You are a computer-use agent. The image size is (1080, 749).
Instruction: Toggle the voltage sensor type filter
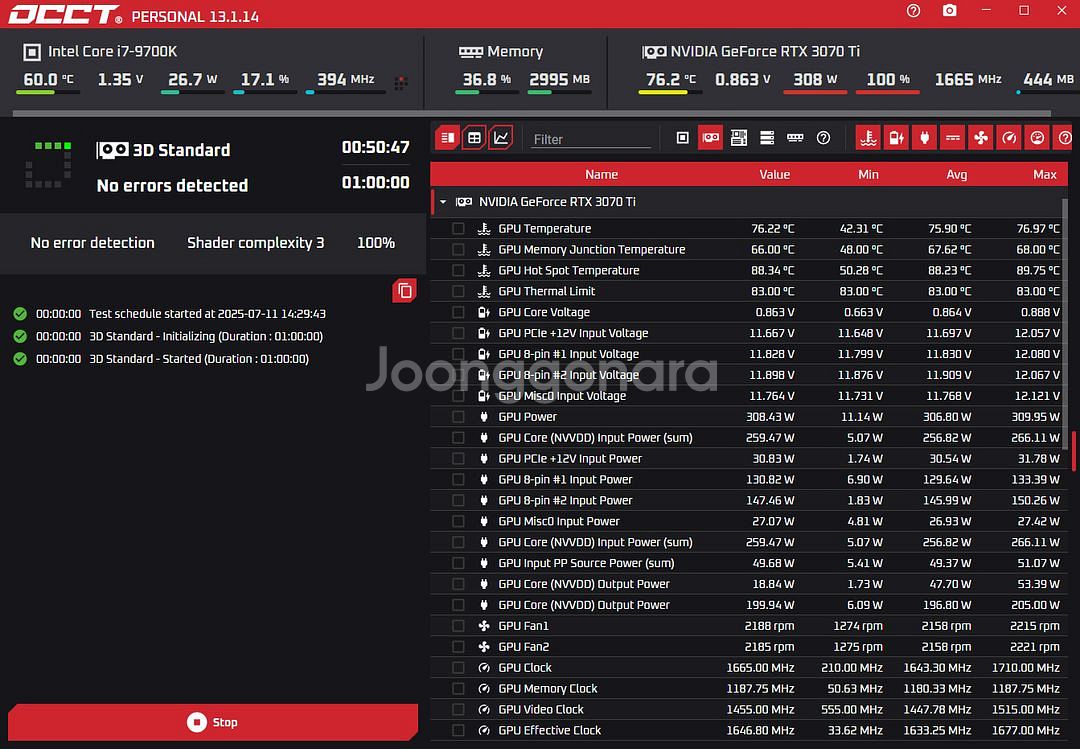click(897, 138)
